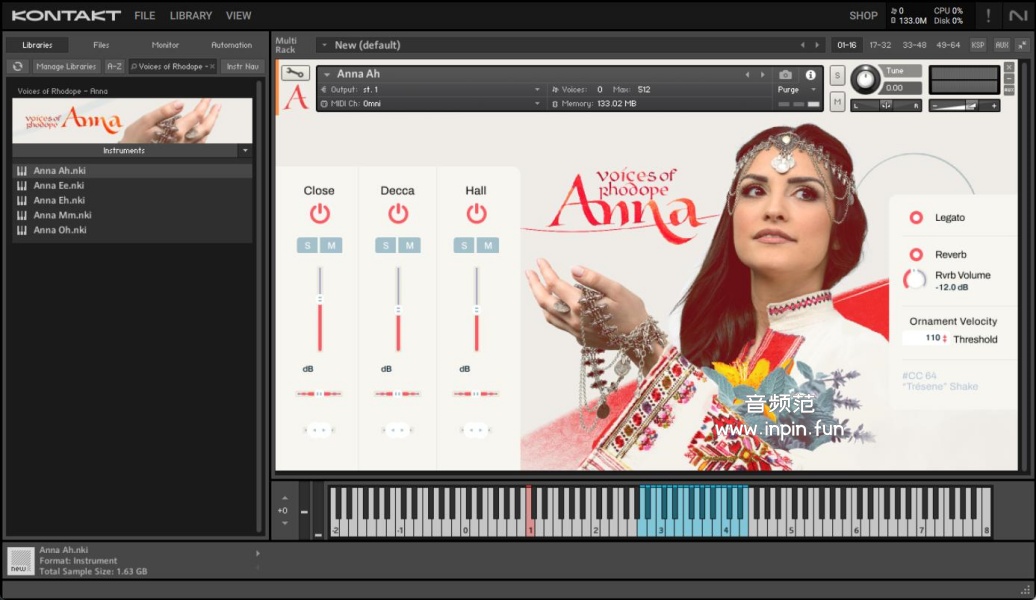Minimize rack view with the arrows icon
Viewport: 1036px width, 600px height.
1022,45
